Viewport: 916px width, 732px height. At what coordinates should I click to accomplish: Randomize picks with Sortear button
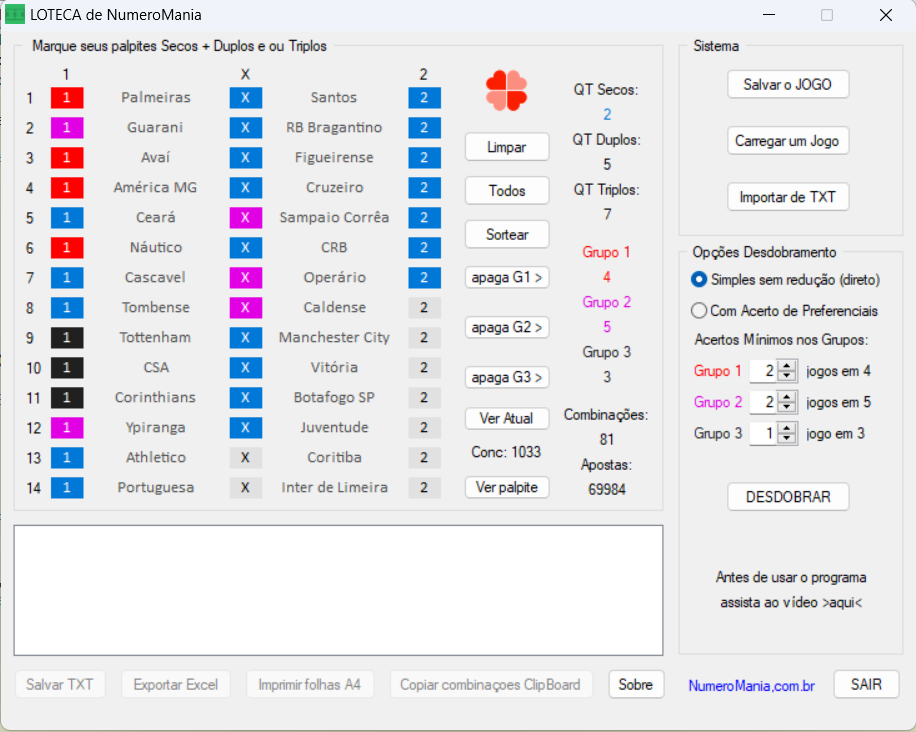pos(507,234)
